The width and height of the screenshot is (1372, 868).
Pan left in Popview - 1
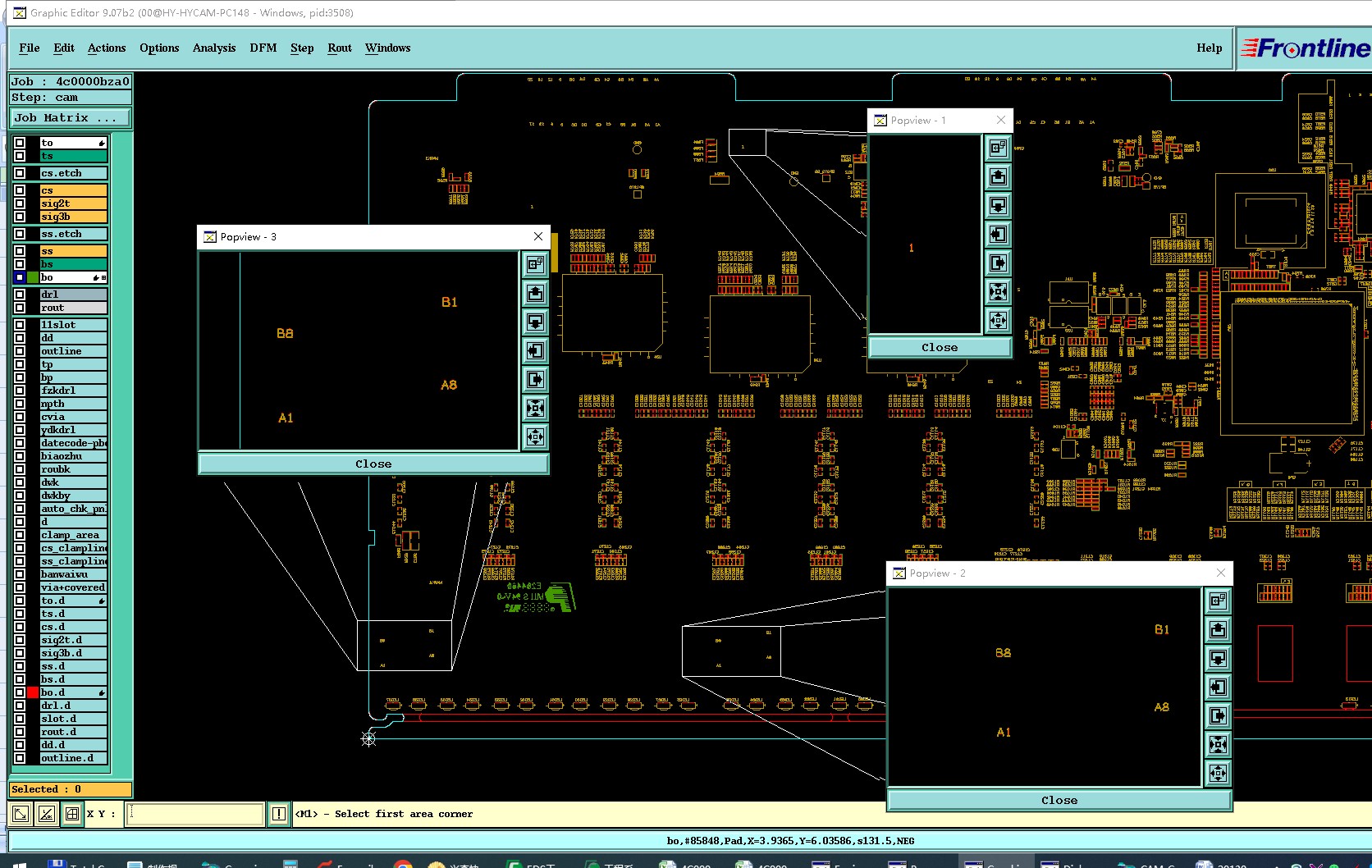[x=998, y=234]
